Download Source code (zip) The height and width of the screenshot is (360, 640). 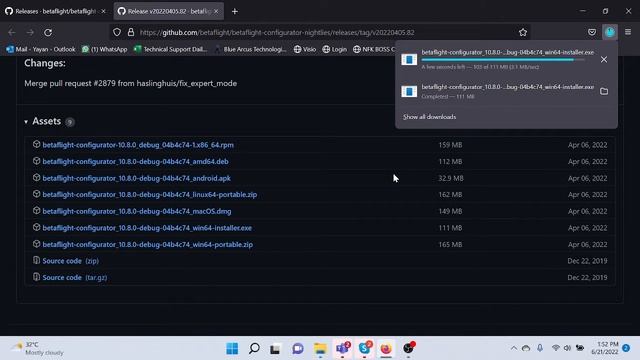click(71, 261)
